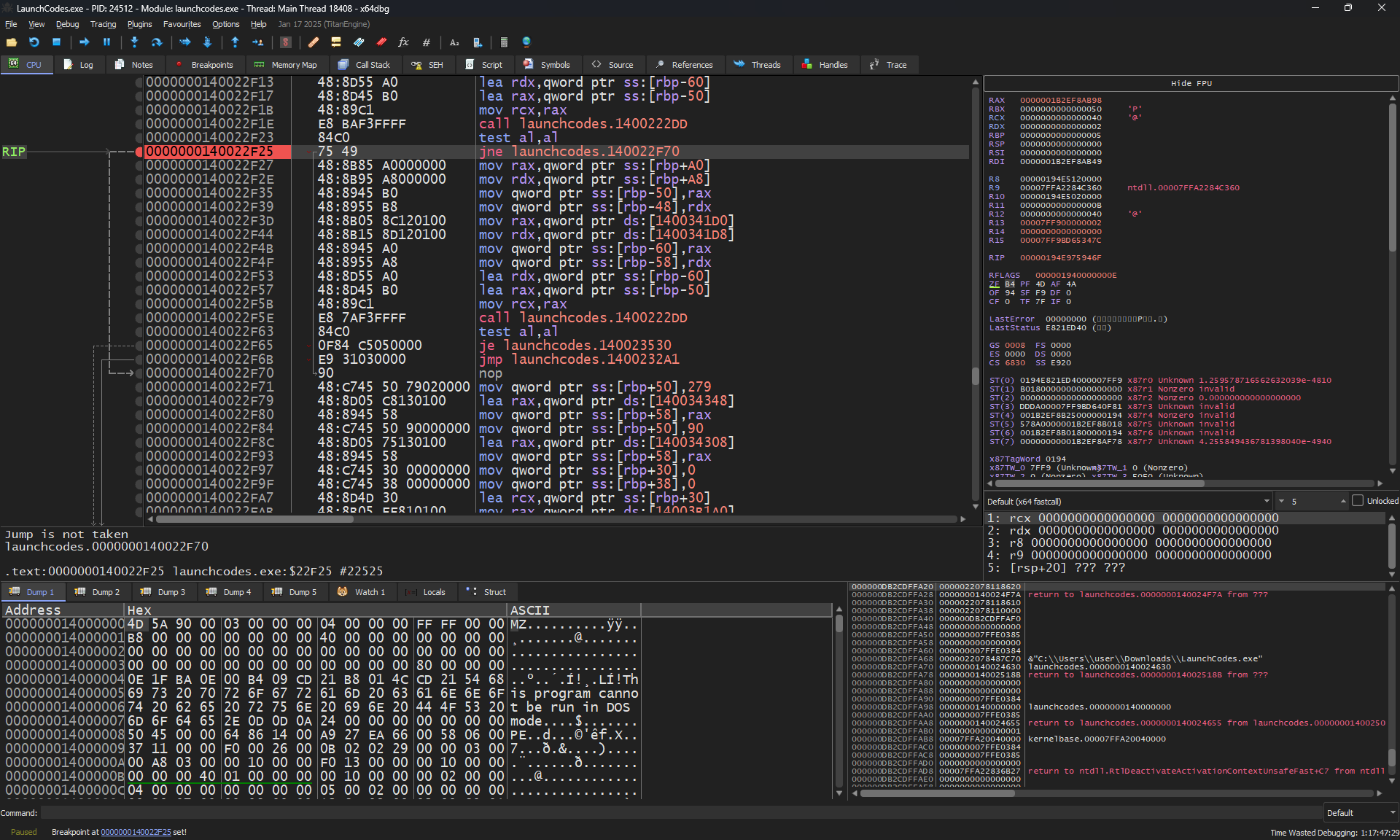Toggle breakpoint bullet at 0000000140022F70
The height and width of the screenshot is (840, 1400).
[139, 373]
